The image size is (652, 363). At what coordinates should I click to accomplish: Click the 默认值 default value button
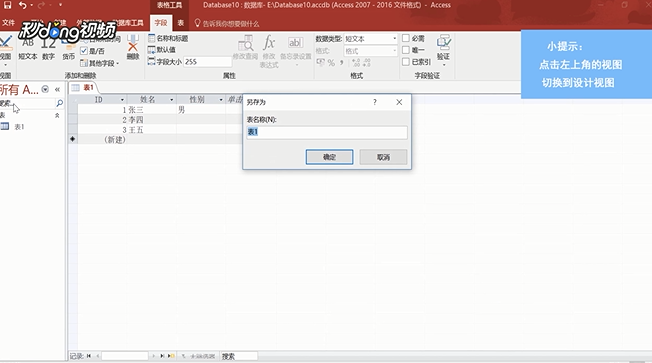(162, 49)
